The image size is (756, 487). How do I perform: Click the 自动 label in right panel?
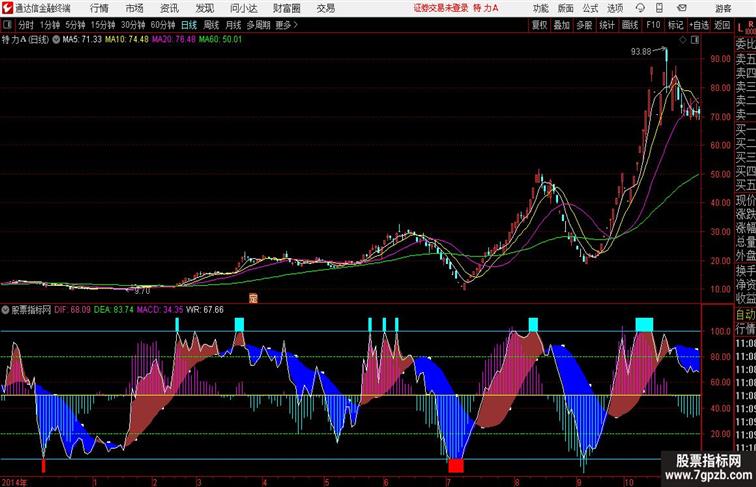[745, 315]
